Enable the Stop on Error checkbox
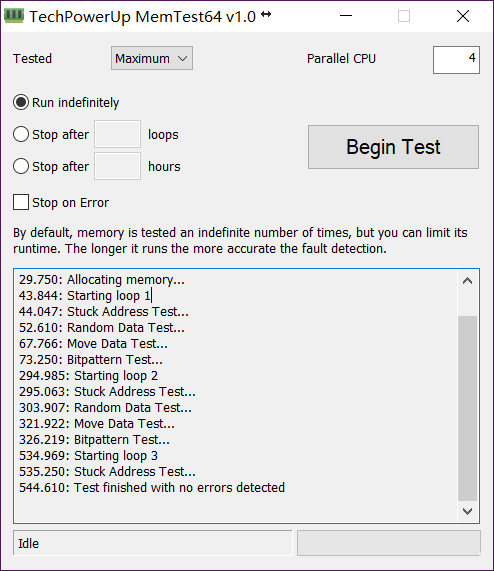This screenshot has height=571, width=494. point(21,202)
